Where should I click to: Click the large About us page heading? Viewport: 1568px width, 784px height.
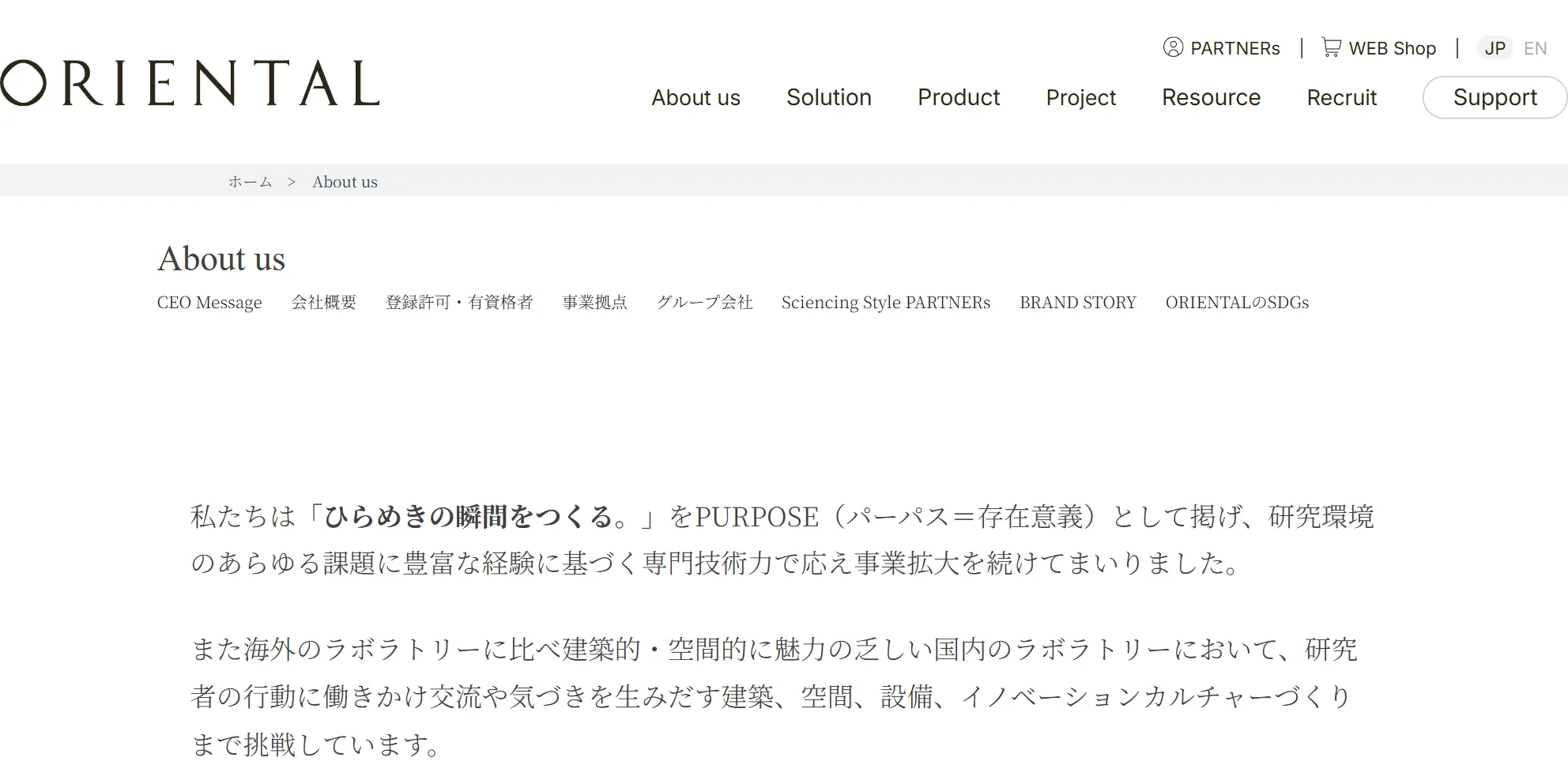click(221, 258)
